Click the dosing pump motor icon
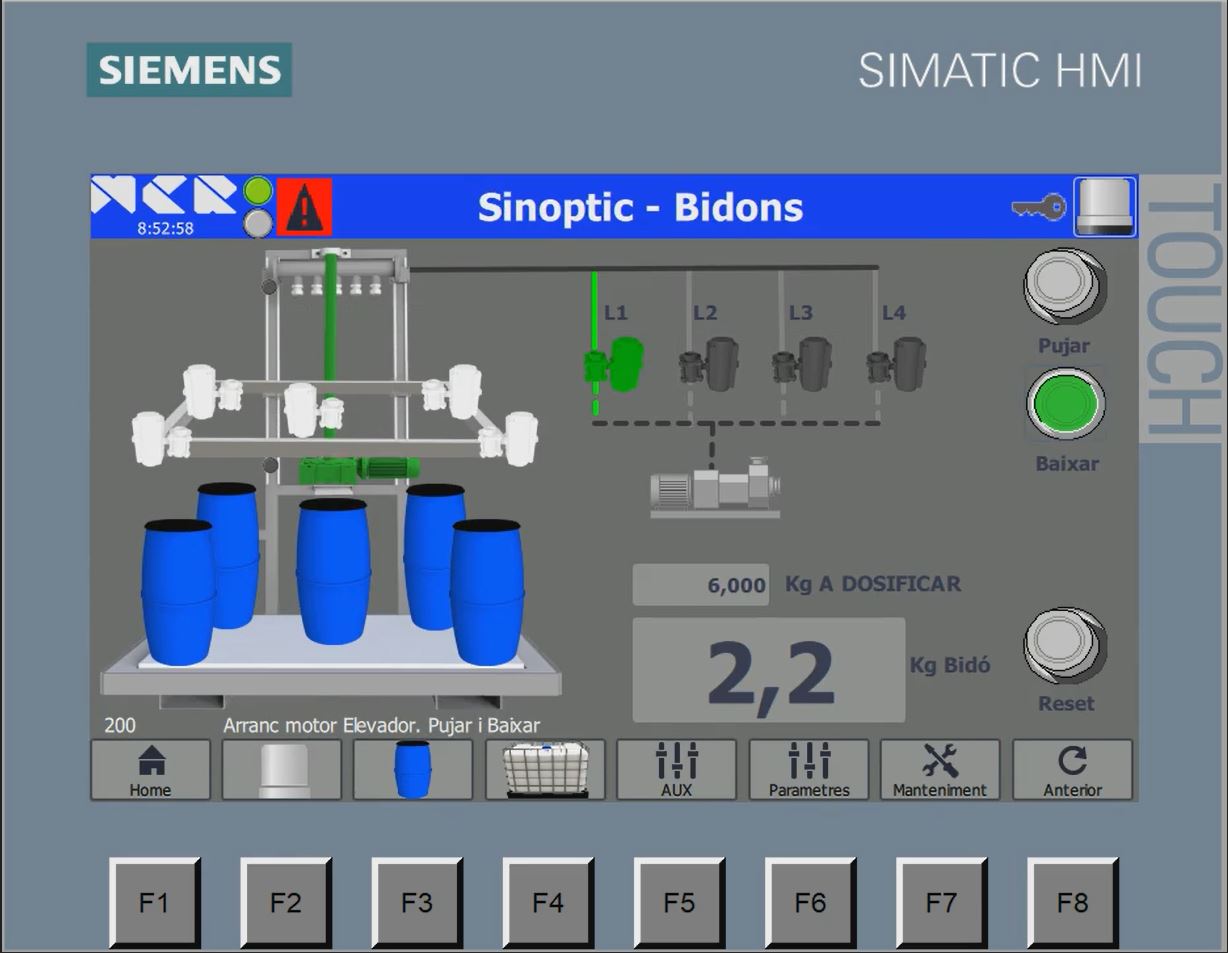The image size is (1228, 953). pos(715,487)
